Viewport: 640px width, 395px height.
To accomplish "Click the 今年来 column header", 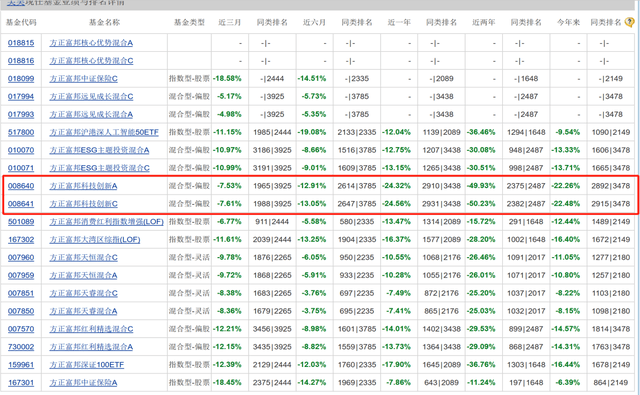I will click(x=568, y=22).
